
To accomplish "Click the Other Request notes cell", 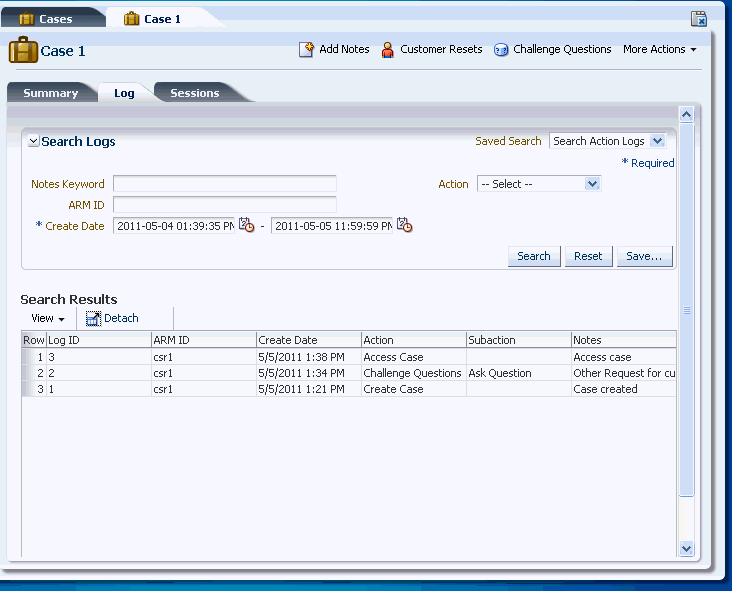I will 624,373.
